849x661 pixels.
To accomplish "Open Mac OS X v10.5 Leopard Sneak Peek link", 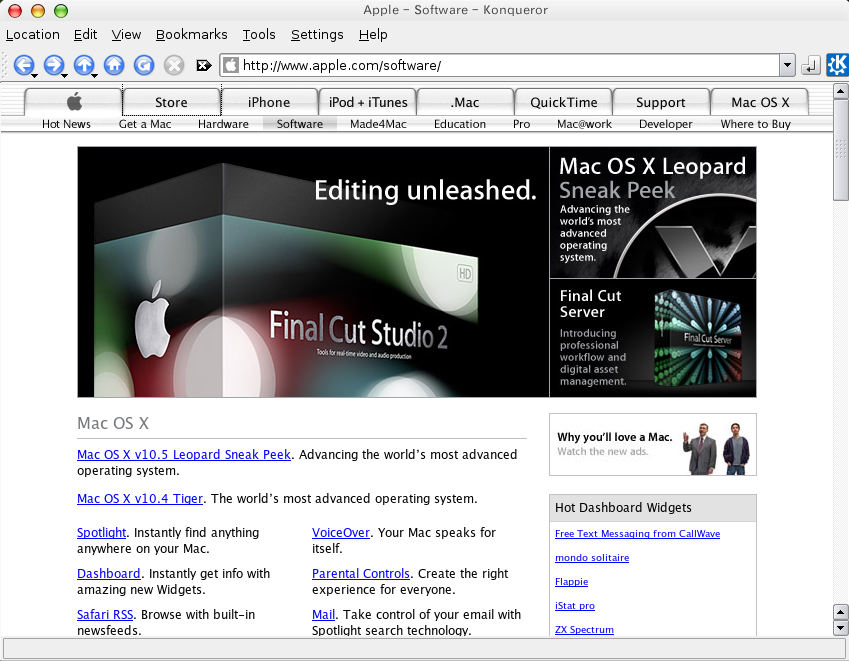I will pyautogui.click(x=184, y=454).
